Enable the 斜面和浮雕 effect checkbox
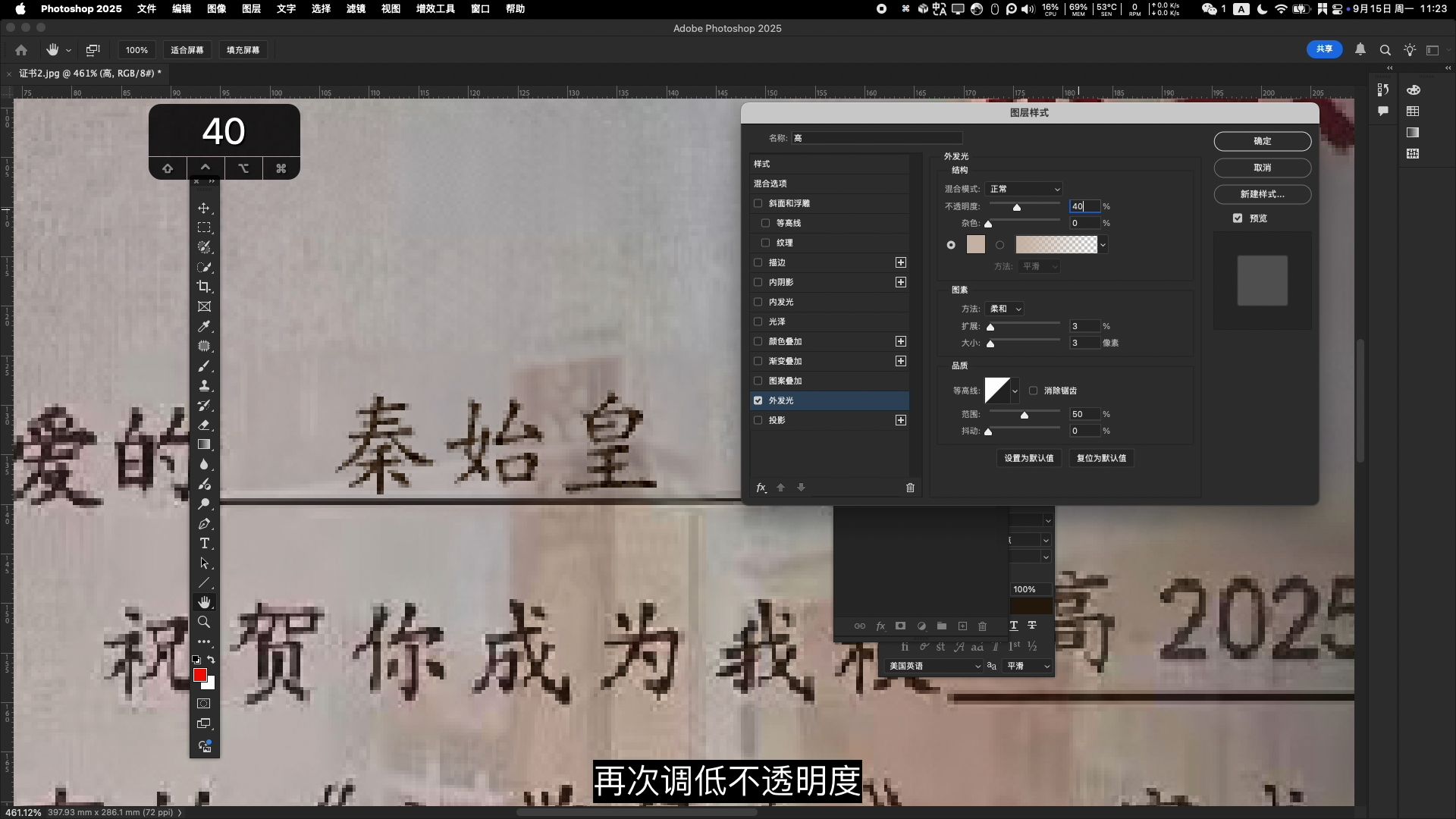 pyautogui.click(x=758, y=203)
